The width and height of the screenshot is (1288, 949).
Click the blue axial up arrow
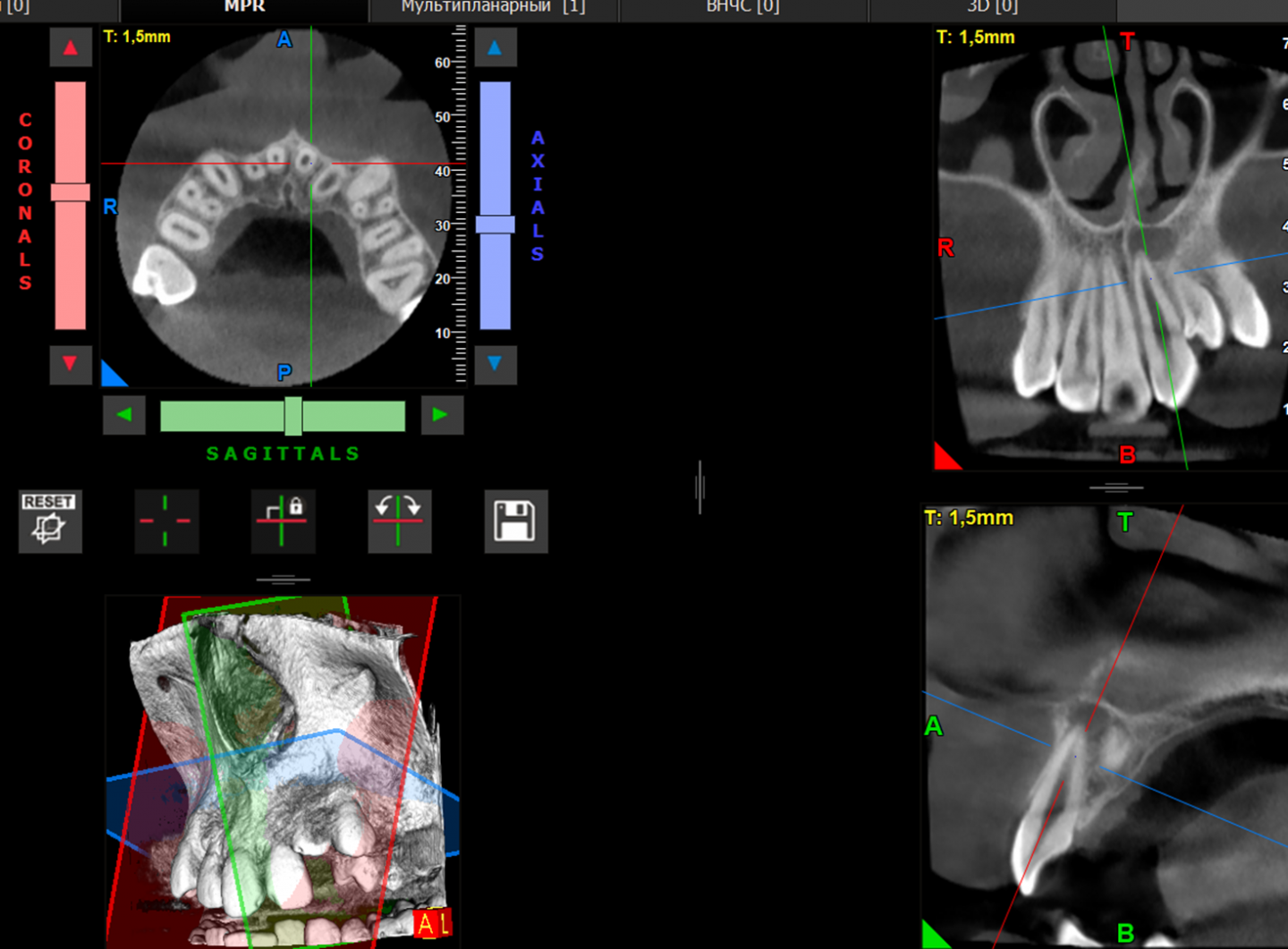(495, 47)
